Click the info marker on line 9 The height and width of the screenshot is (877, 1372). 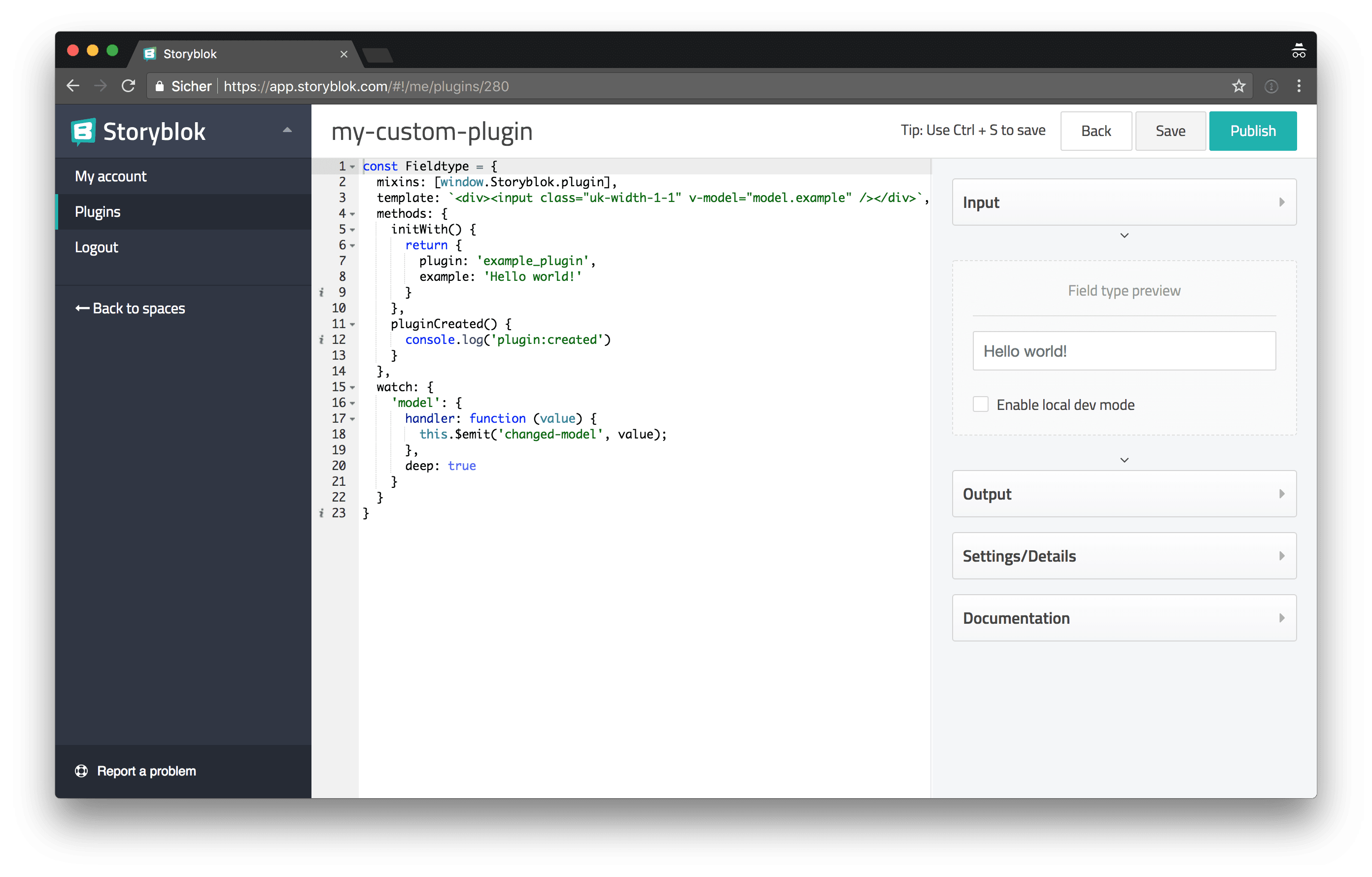tap(321, 292)
